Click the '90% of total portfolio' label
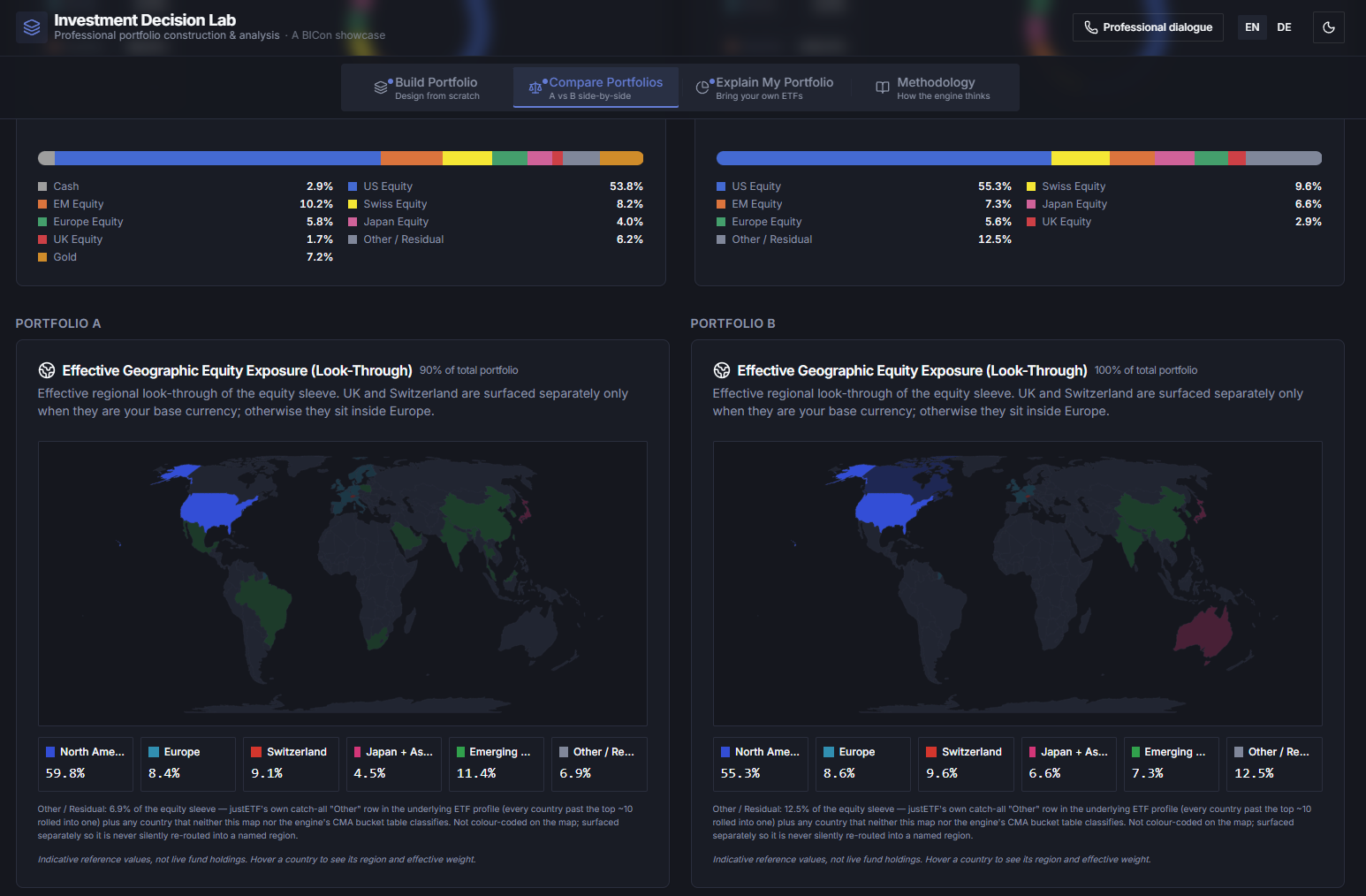The height and width of the screenshot is (896, 1366). tap(469, 370)
